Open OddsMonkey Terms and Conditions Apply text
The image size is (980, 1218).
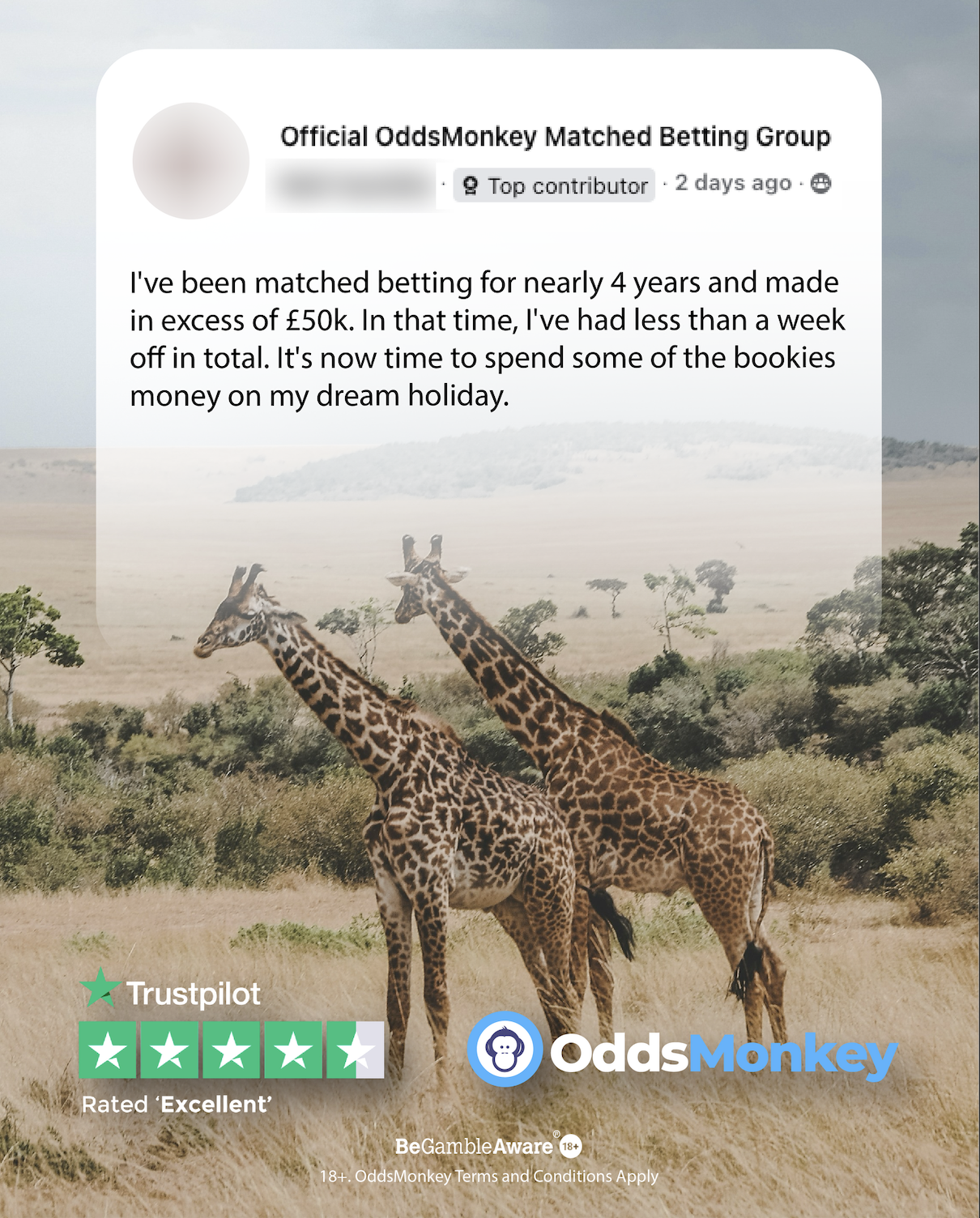[489, 1176]
